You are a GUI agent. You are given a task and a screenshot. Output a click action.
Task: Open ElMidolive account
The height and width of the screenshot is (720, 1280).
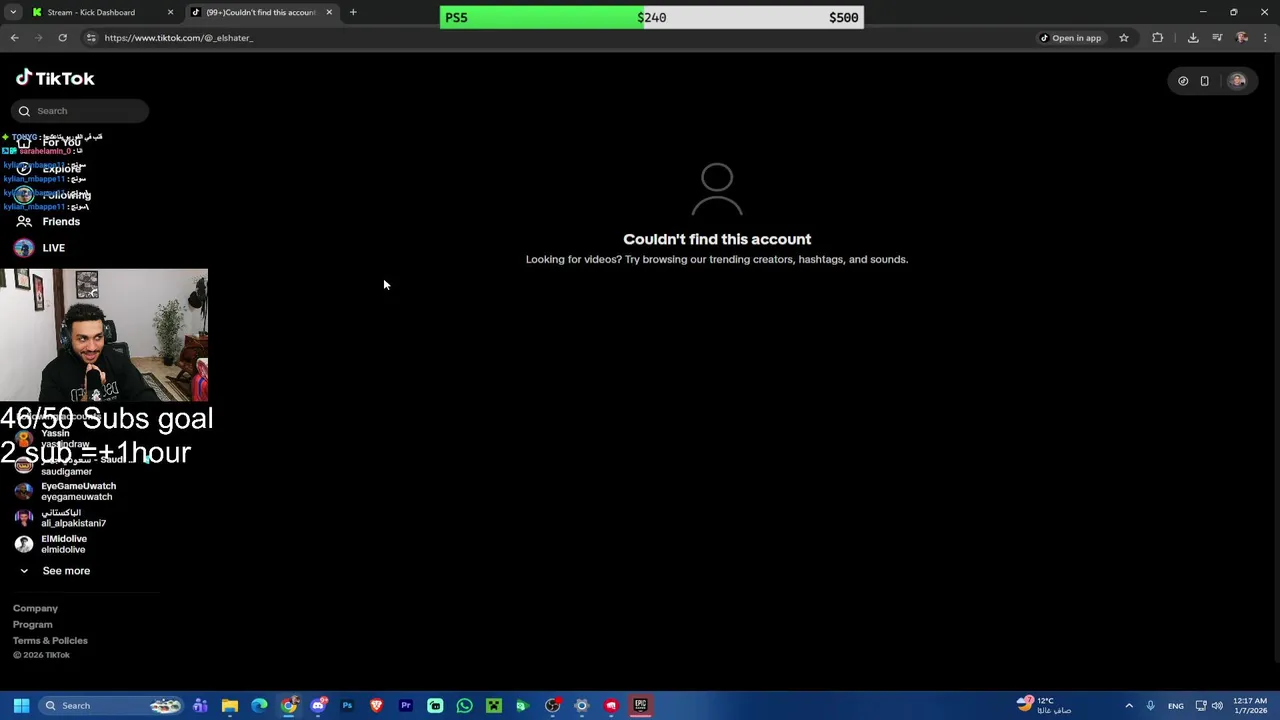tap(64, 544)
